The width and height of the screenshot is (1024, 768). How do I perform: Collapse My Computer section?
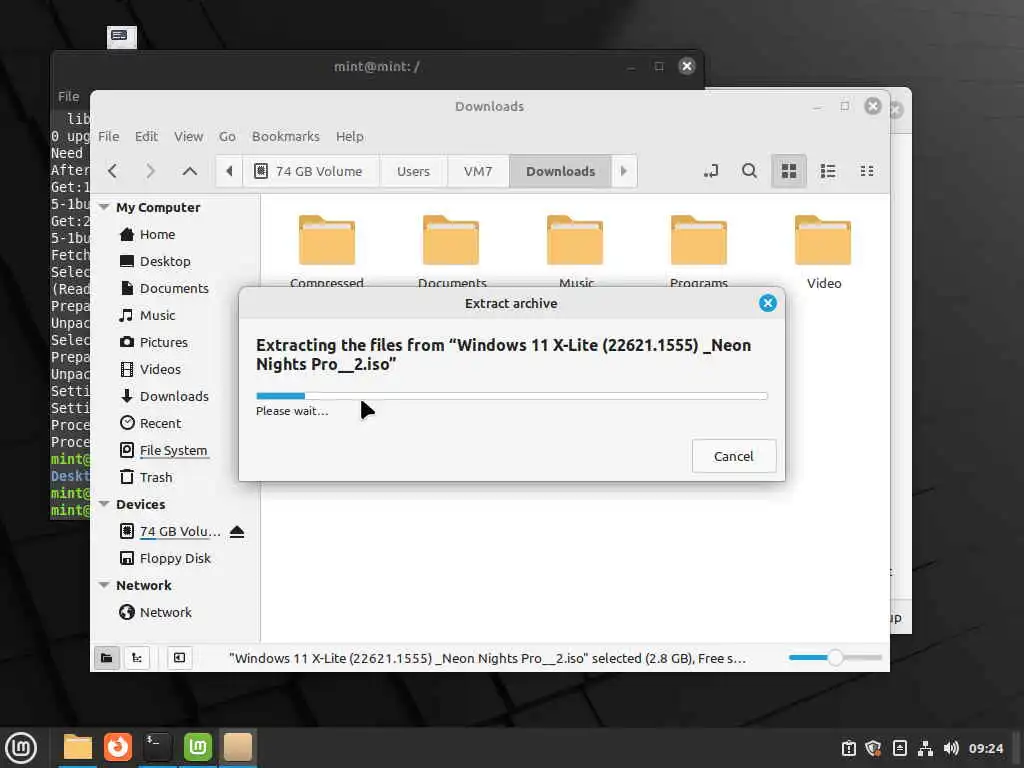click(104, 207)
